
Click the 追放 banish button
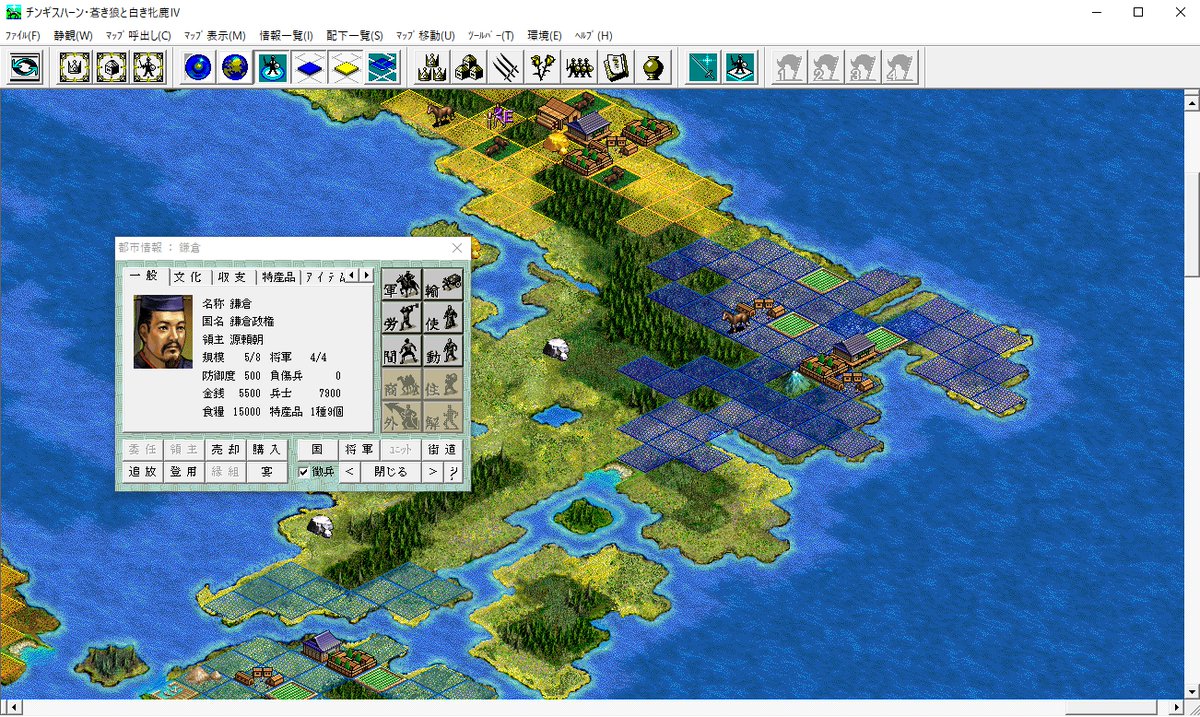pos(142,471)
